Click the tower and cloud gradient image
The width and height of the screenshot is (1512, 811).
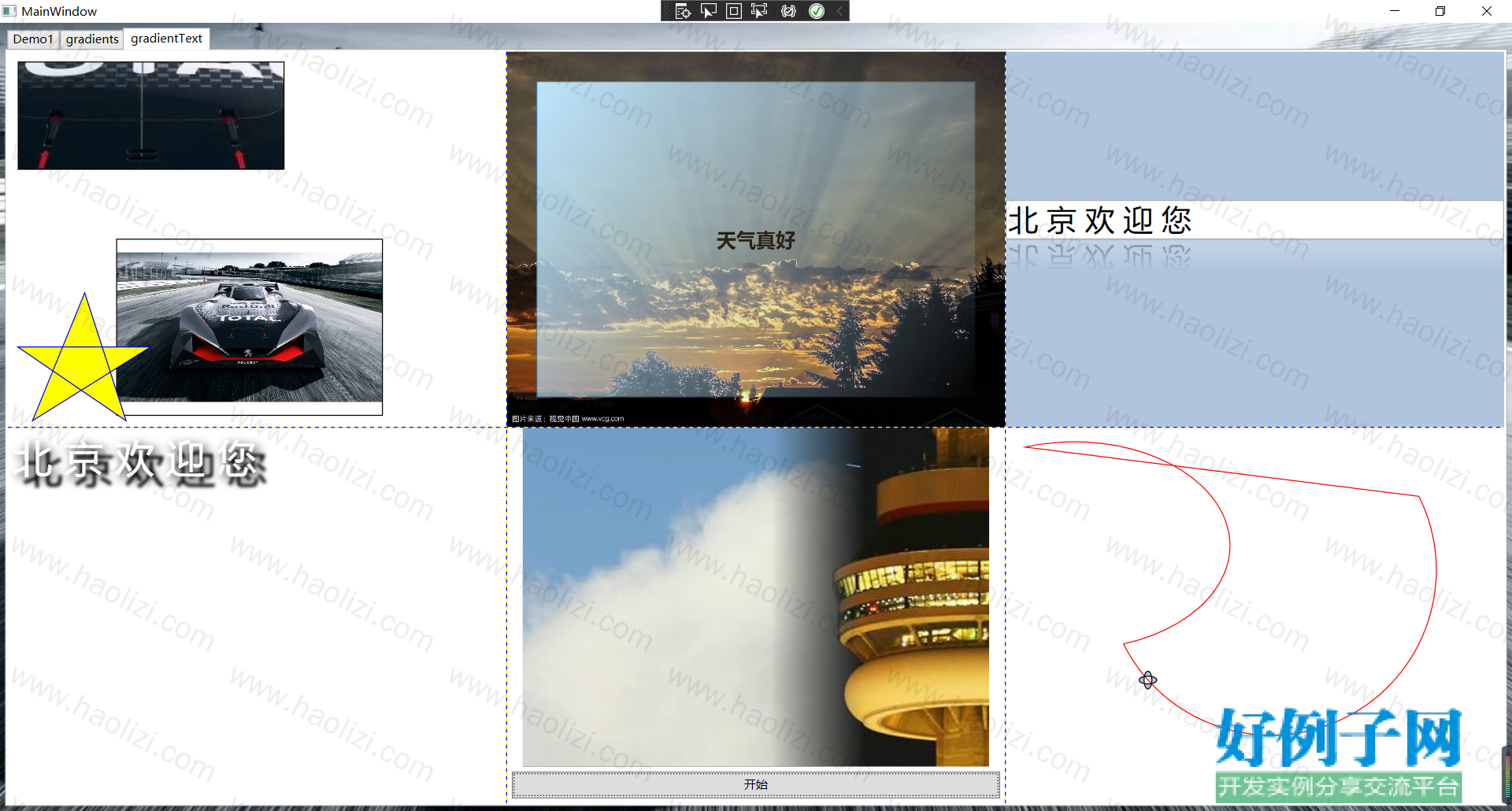(x=756, y=597)
